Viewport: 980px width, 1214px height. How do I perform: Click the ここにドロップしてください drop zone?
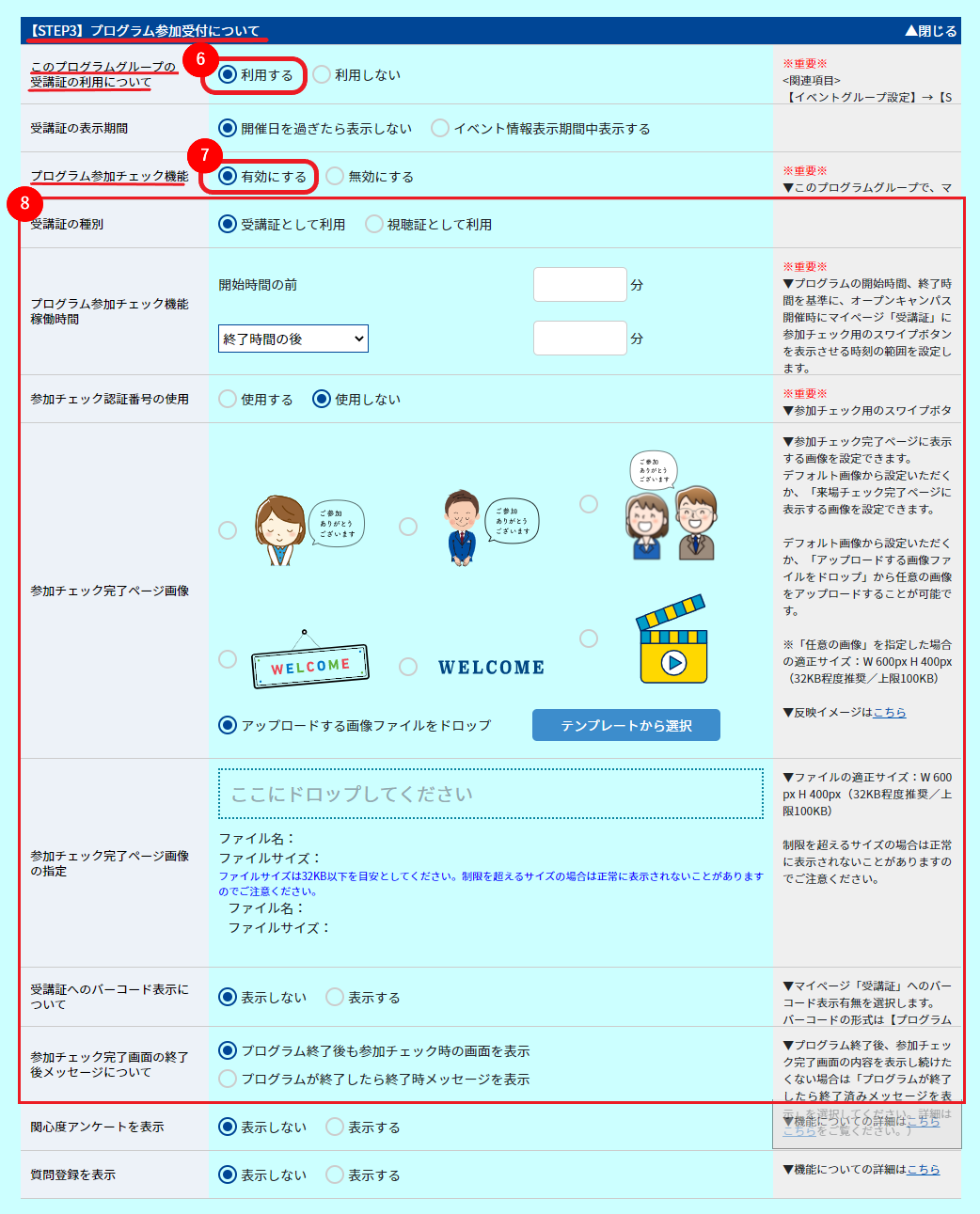[x=491, y=794]
